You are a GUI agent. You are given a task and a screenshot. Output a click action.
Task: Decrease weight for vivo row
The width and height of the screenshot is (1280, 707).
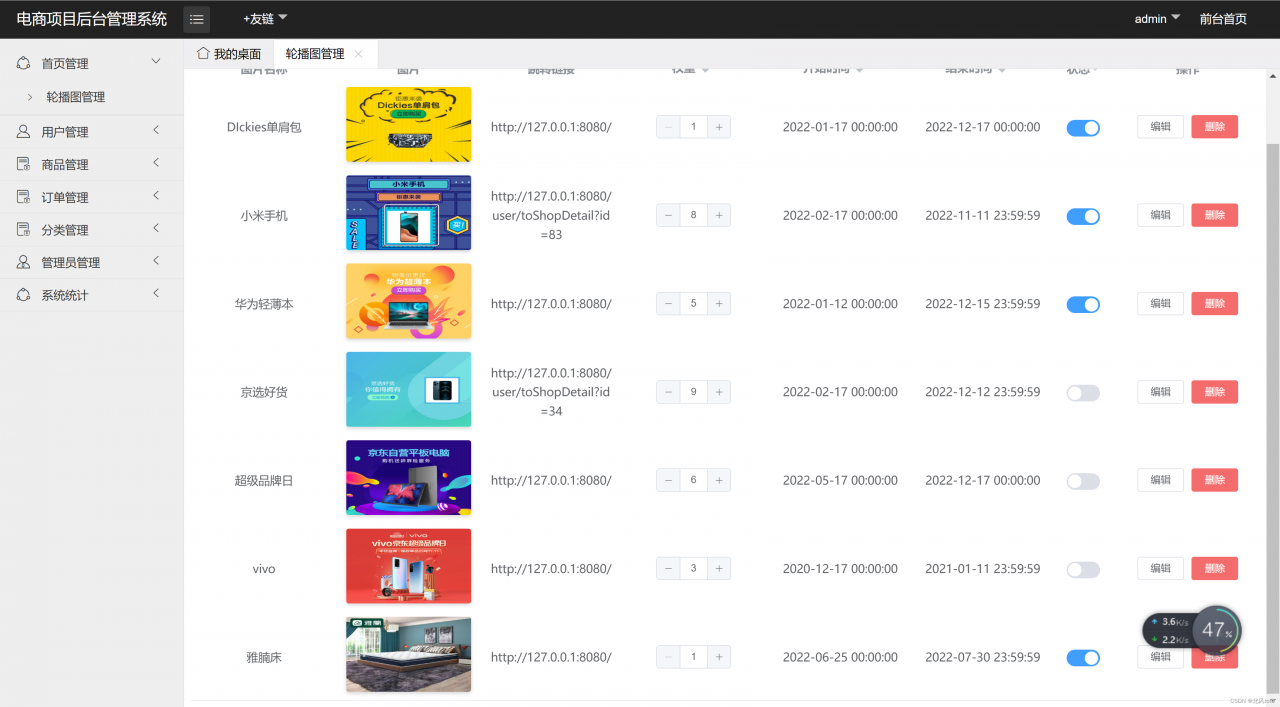click(668, 568)
